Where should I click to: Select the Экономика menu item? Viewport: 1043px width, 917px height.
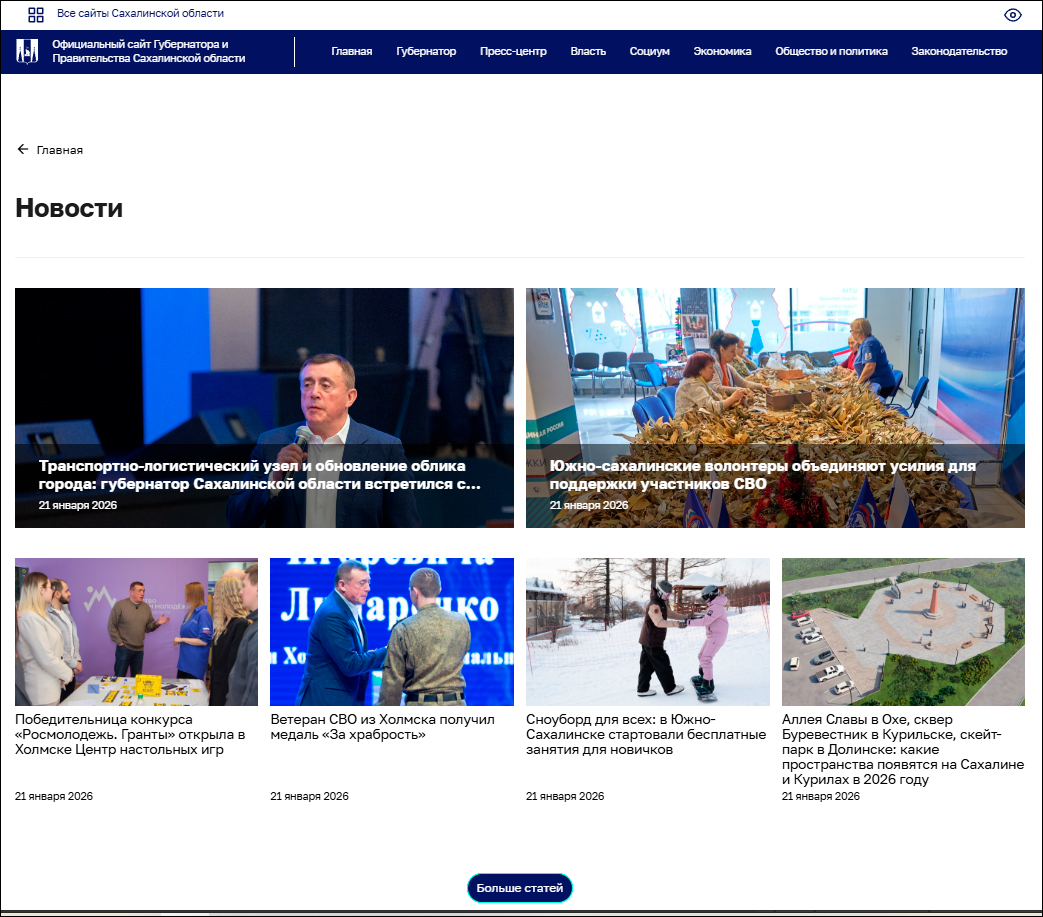[x=722, y=52]
